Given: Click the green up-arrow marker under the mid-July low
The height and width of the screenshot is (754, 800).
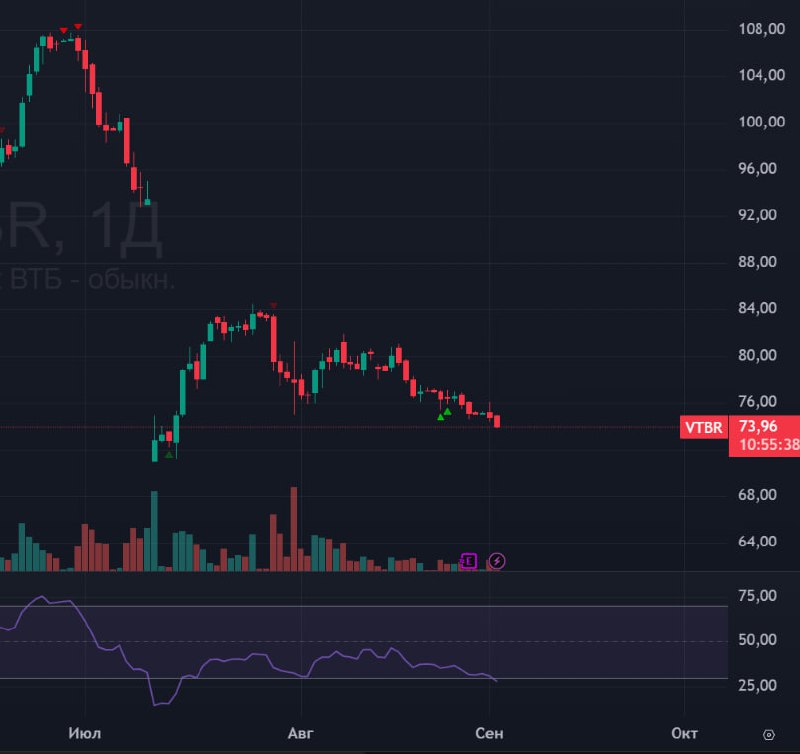Looking at the screenshot, I should click(169, 454).
